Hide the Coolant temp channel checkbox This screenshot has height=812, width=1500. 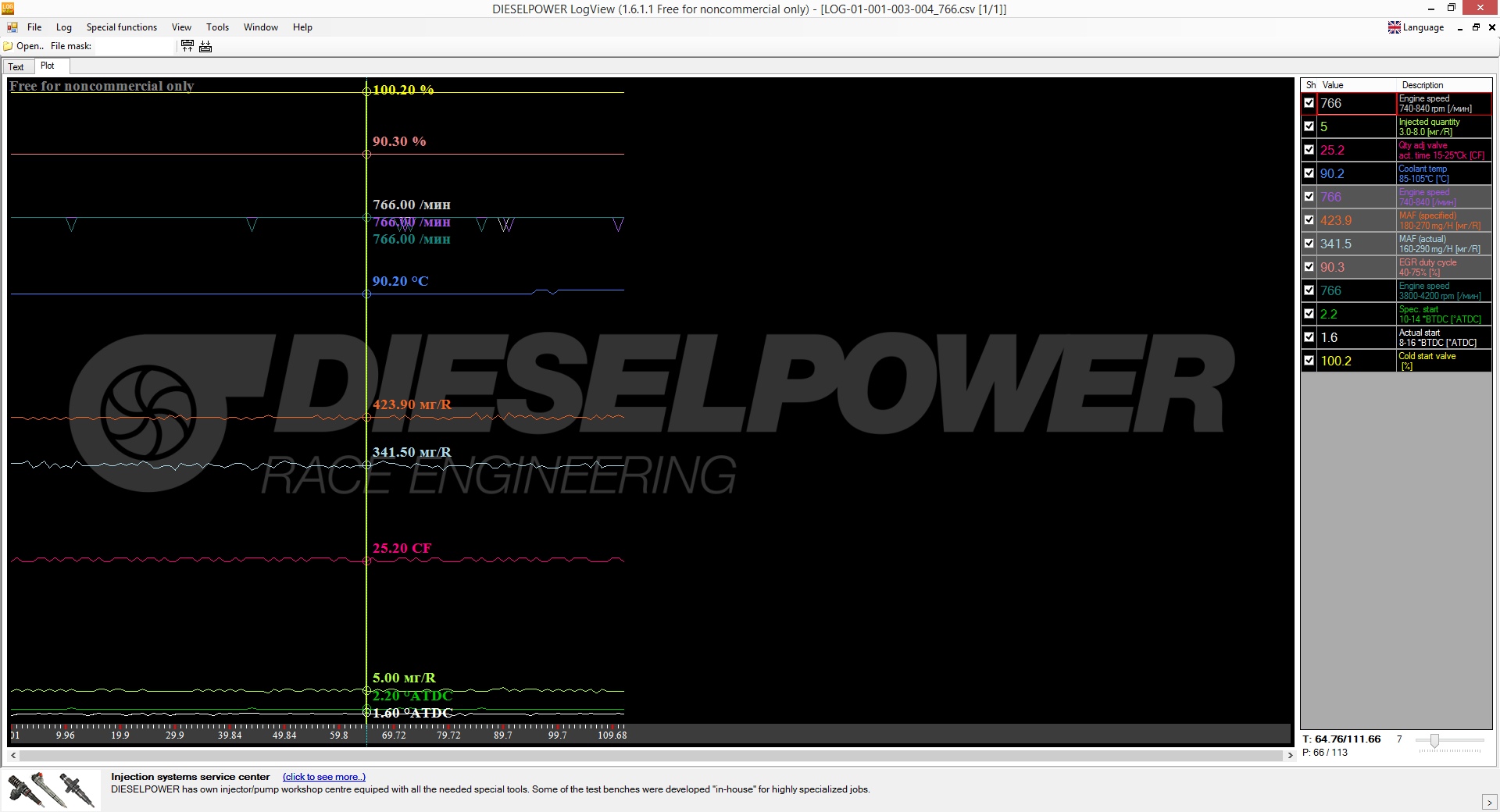click(x=1309, y=173)
